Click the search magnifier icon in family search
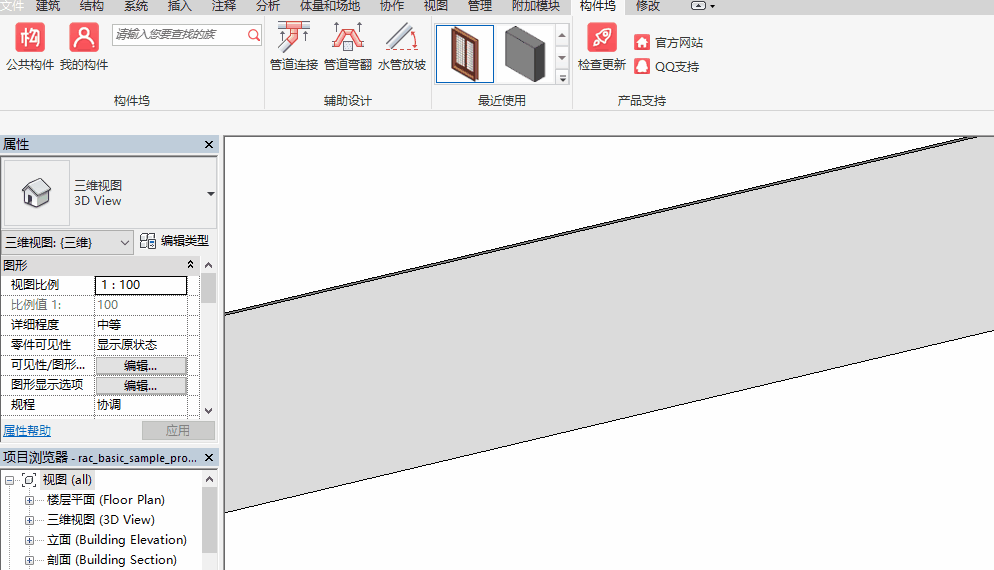Image resolution: width=994 pixels, height=570 pixels. pos(254,34)
